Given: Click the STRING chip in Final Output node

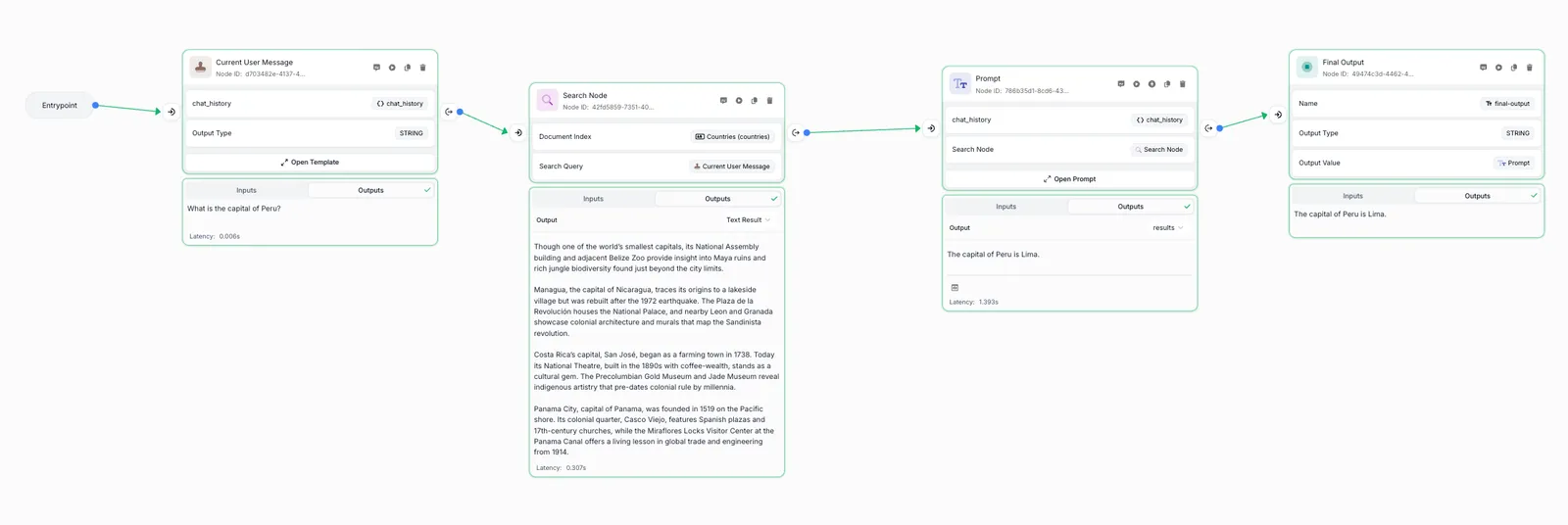Looking at the screenshot, I should [1518, 133].
